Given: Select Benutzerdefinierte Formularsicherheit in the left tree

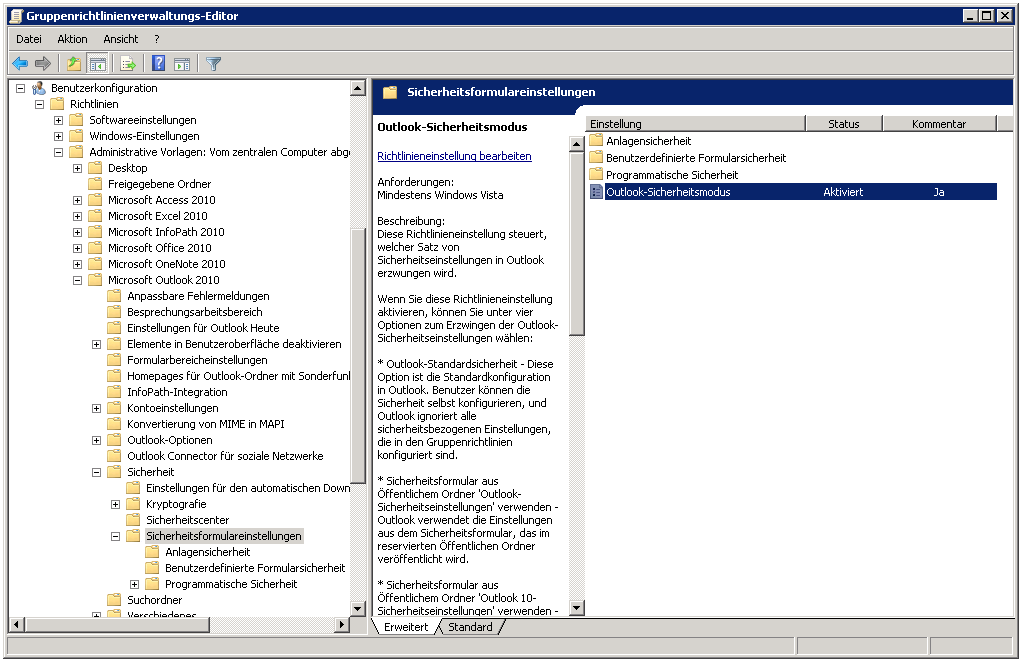Looking at the screenshot, I should click(x=255, y=568).
